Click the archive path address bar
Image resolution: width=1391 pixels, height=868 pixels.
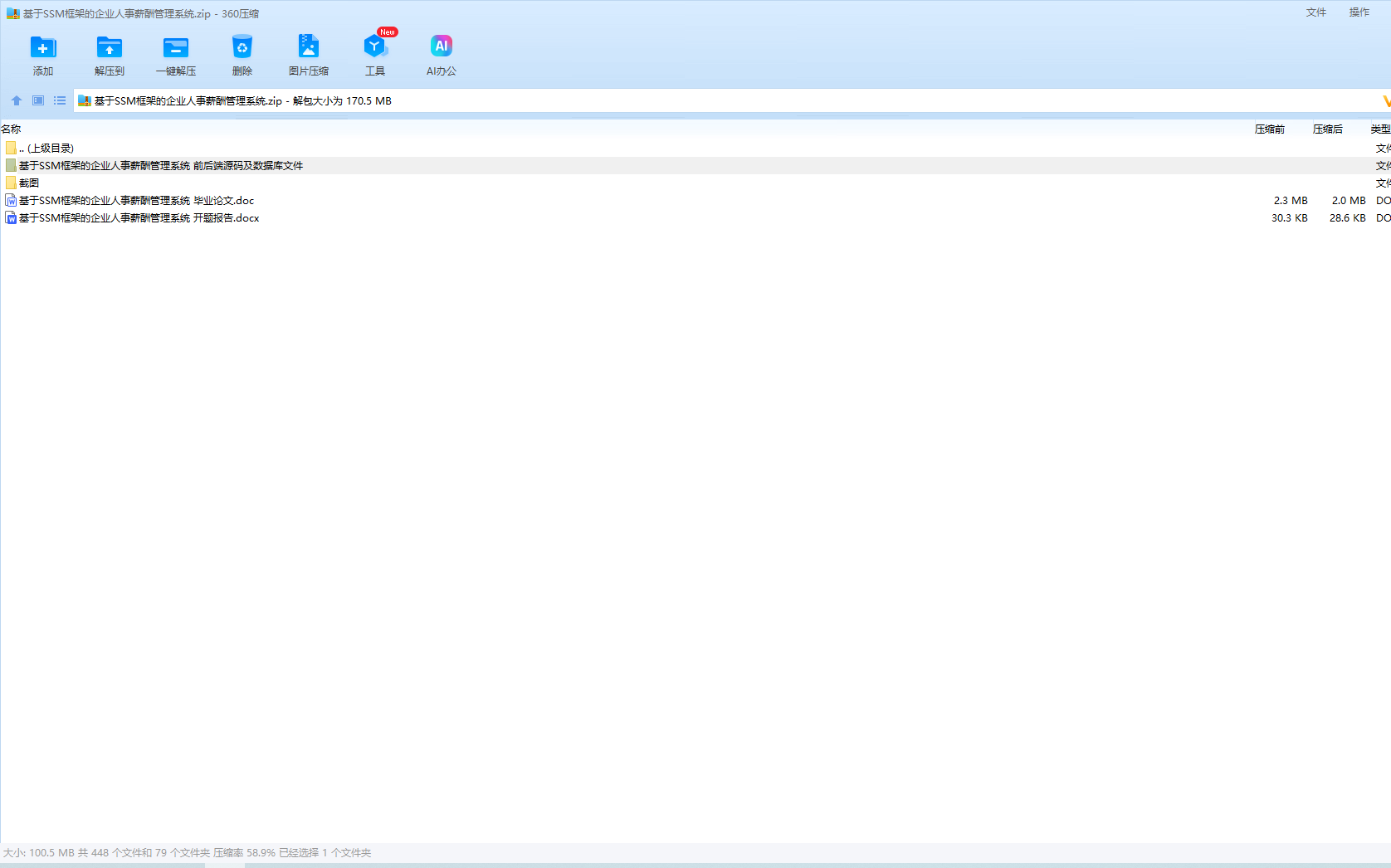(x=664, y=100)
